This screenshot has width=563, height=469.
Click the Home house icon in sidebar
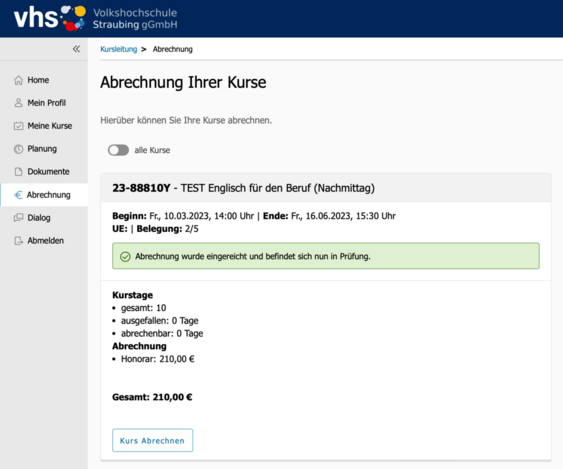click(x=18, y=80)
